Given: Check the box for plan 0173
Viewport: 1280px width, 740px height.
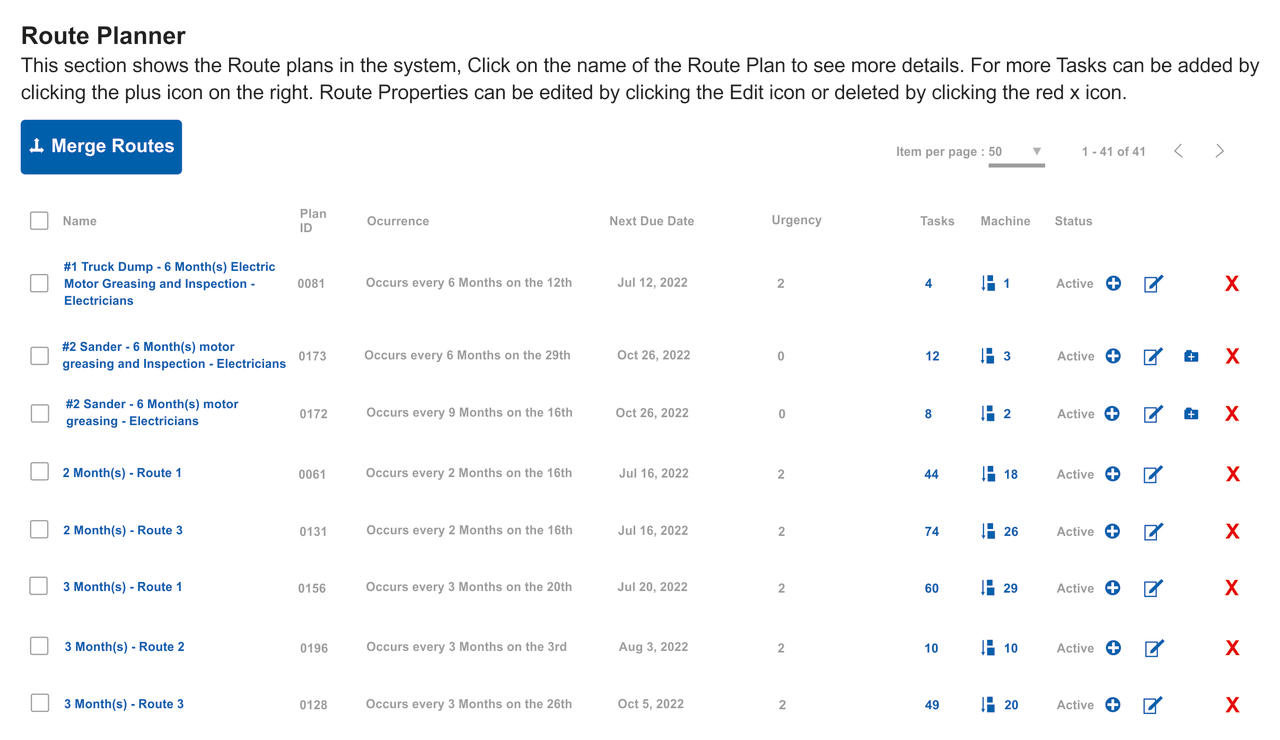Looking at the screenshot, I should tap(39, 355).
